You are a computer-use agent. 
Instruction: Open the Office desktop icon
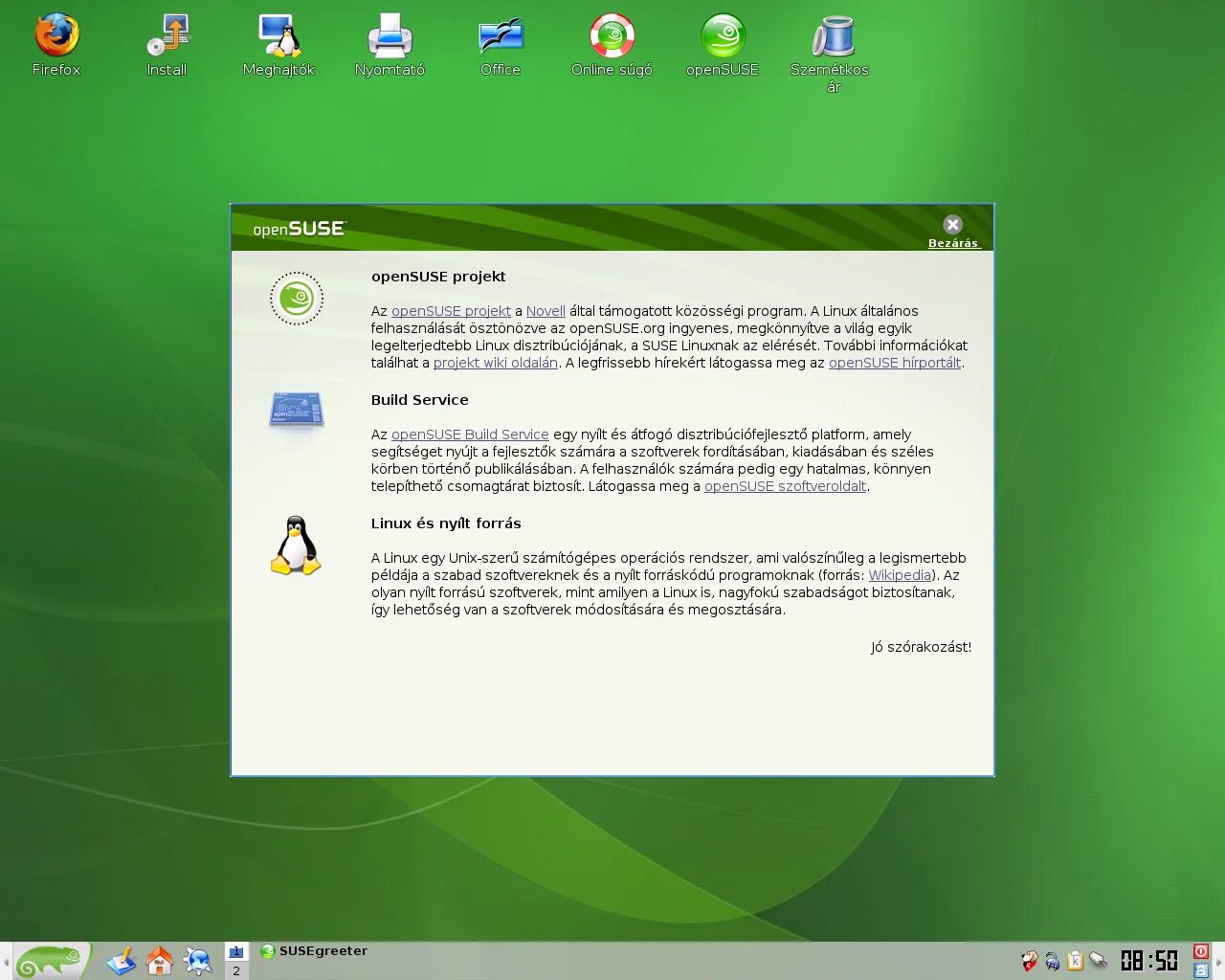501,44
